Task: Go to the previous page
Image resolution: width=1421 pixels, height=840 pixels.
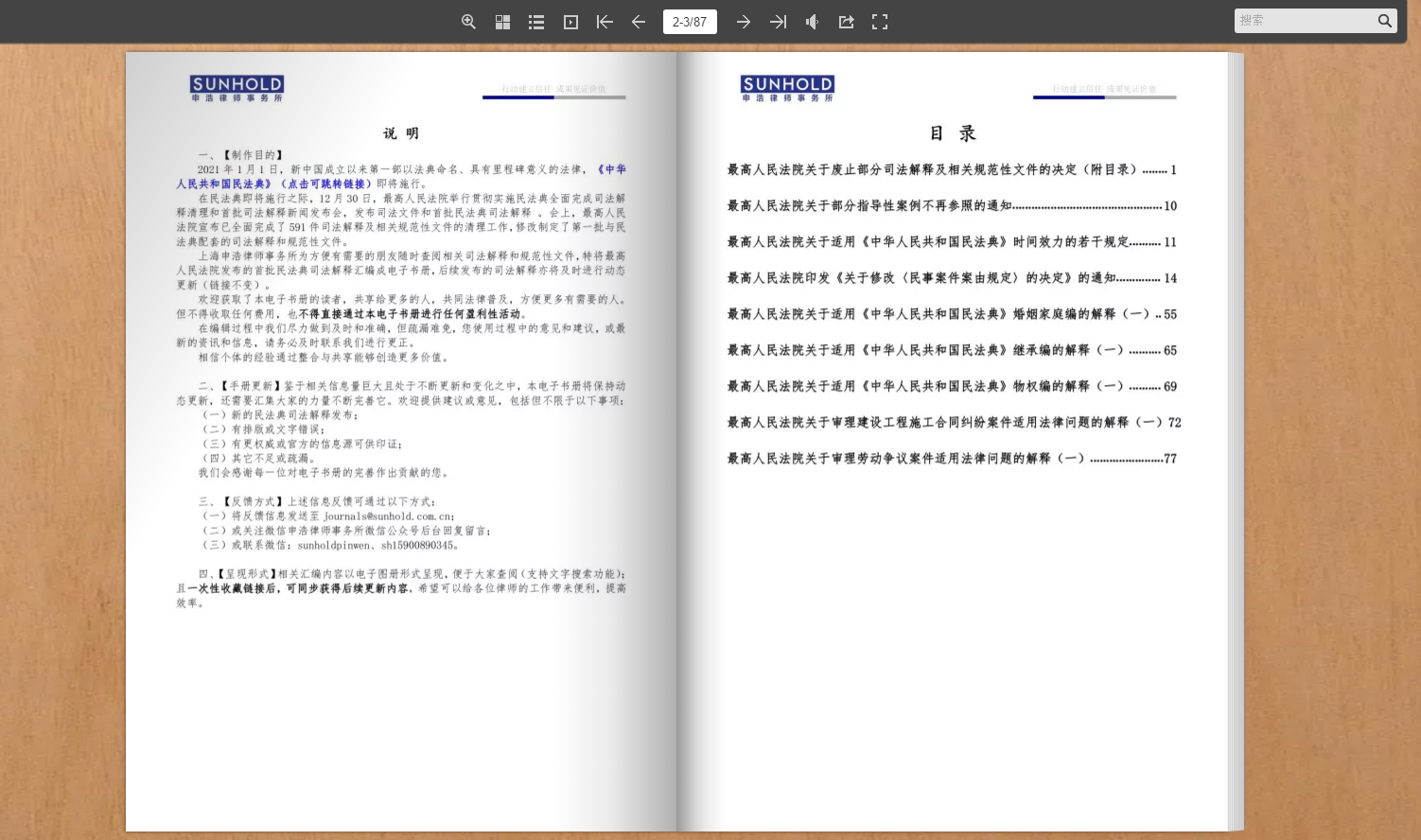Action: pyautogui.click(x=639, y=22)
